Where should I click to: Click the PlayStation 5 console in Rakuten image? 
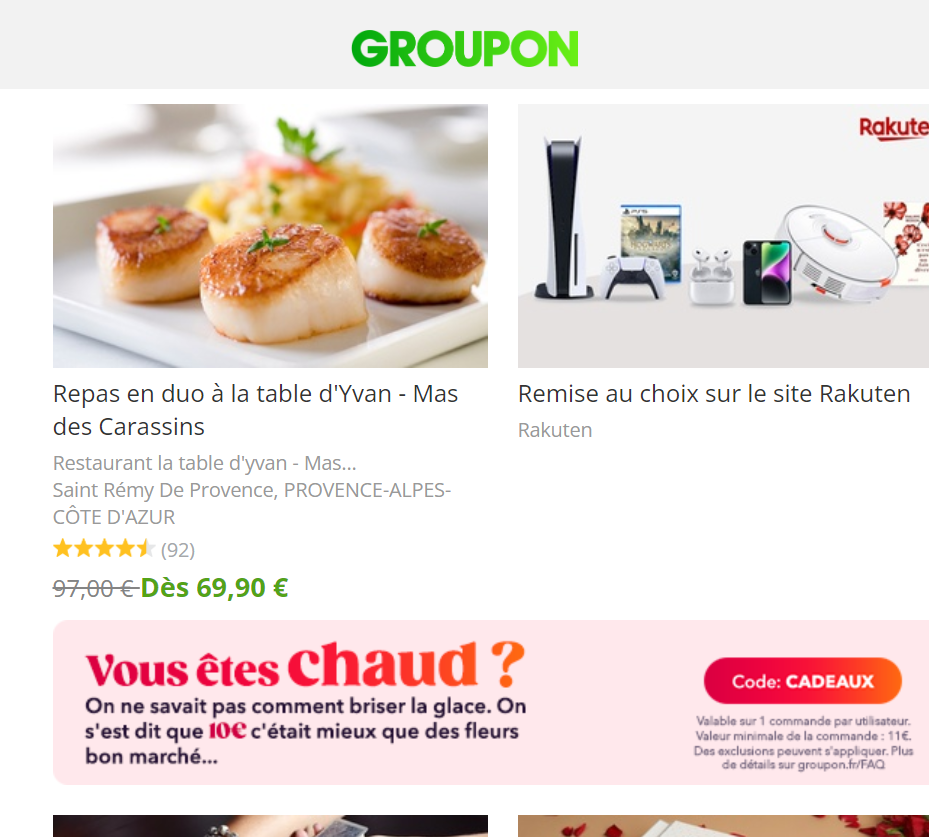(563, 217)
